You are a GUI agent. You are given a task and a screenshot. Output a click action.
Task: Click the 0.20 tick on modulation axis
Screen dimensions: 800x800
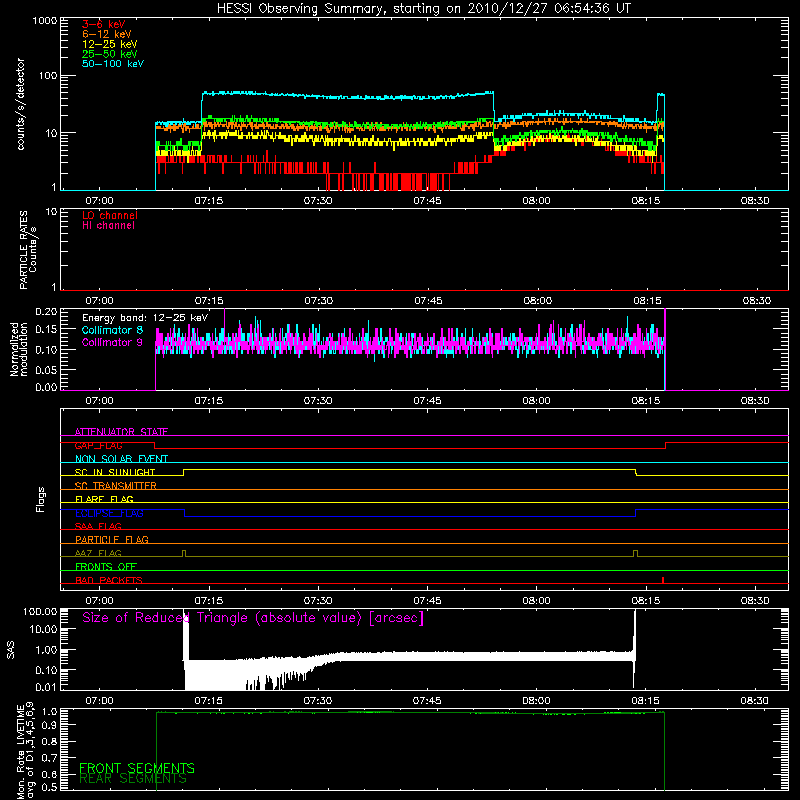pyautogui.click(x=46, y=311)
